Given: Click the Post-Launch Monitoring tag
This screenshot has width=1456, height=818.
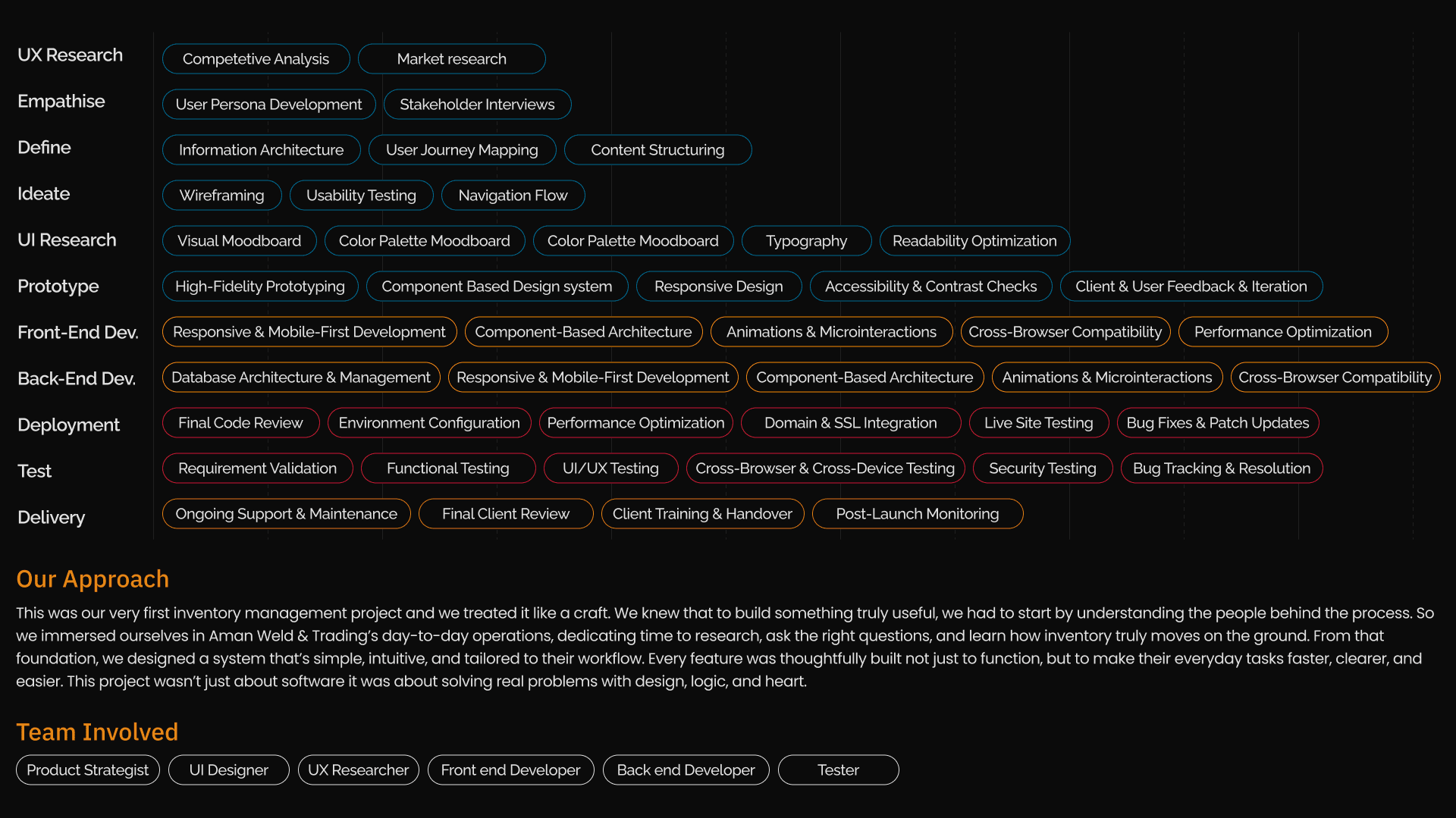Looking at the screenshot, I should [917, 514].
